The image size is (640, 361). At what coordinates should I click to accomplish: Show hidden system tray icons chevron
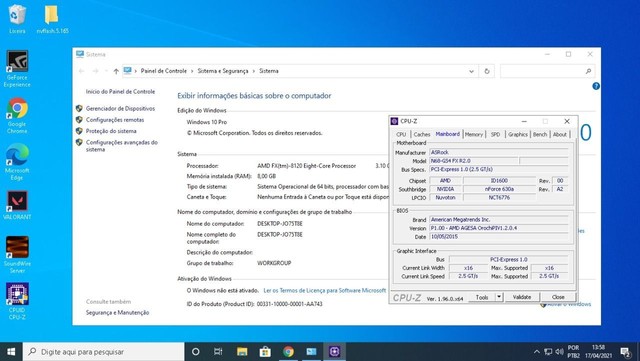pyautogui.click(x=536, y=352)
